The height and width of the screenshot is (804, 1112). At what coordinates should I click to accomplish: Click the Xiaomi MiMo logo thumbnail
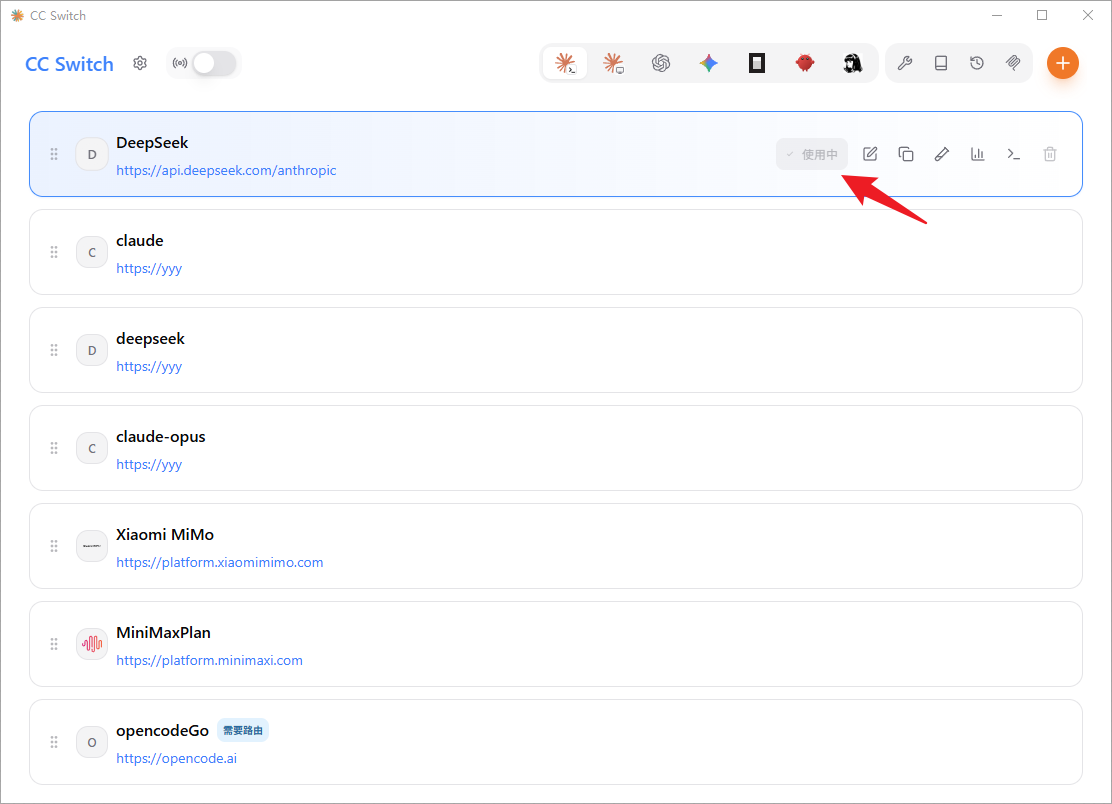[92, 546]
